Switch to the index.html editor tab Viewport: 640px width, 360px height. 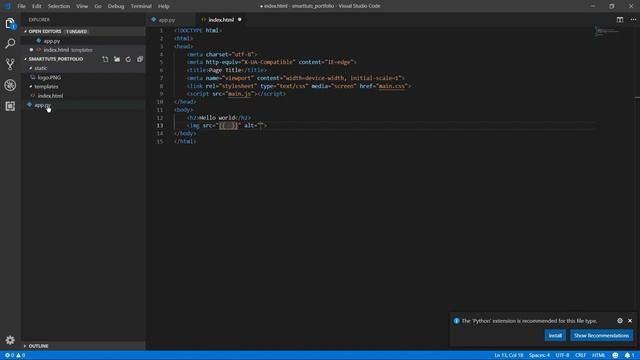[221, 20]
